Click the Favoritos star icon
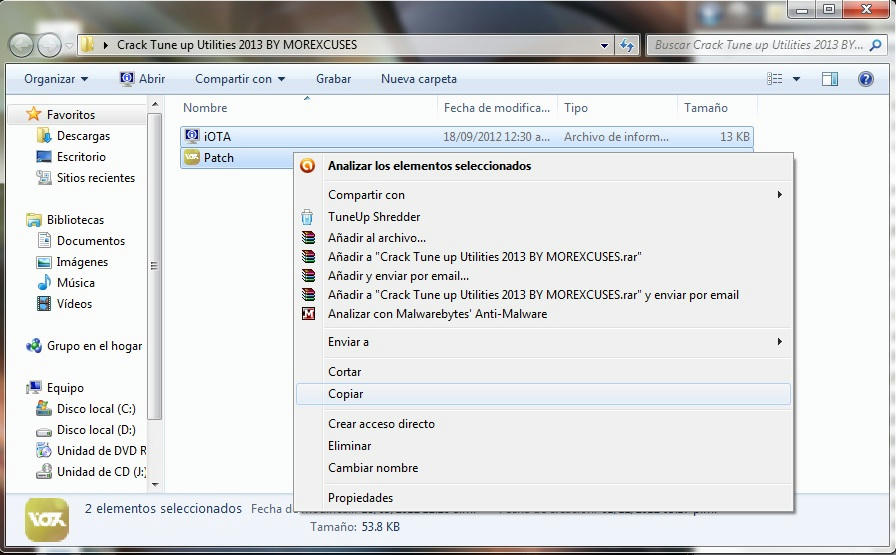Image resolution: width=896 pixels, height=555 pixels. [34, 114]
